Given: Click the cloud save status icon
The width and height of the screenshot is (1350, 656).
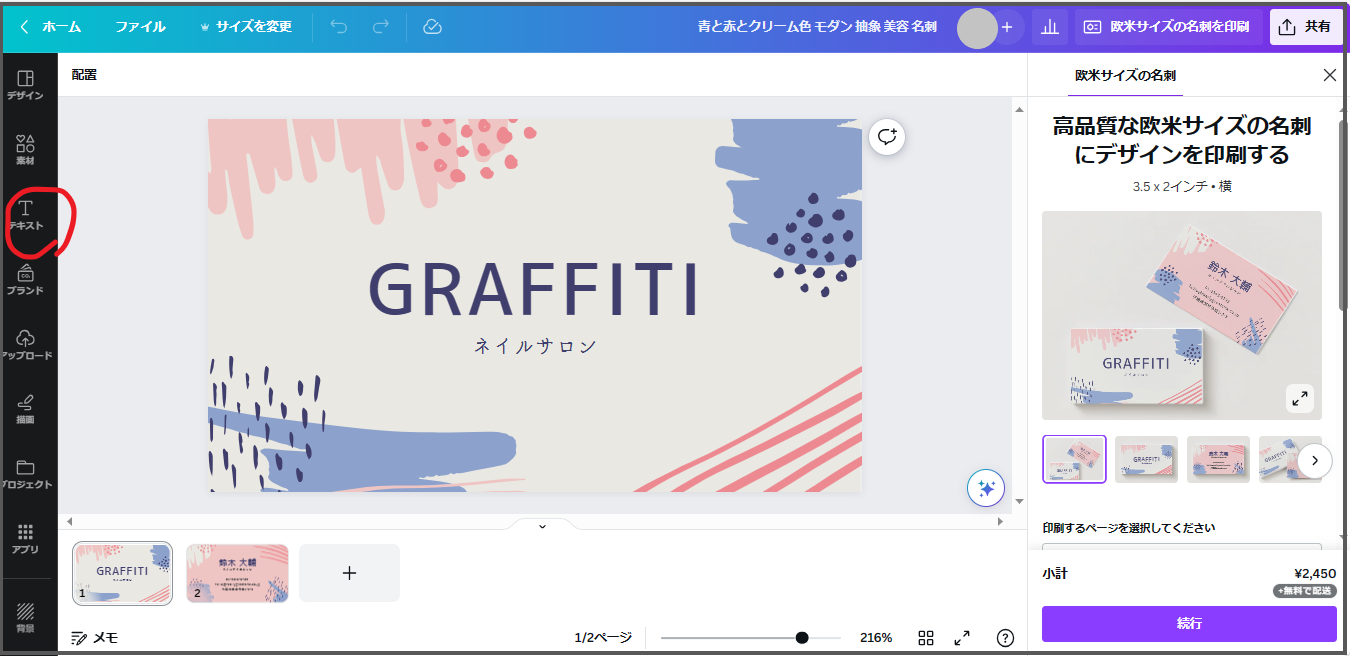Looking at the screenshot, I should tap(432, 27).
